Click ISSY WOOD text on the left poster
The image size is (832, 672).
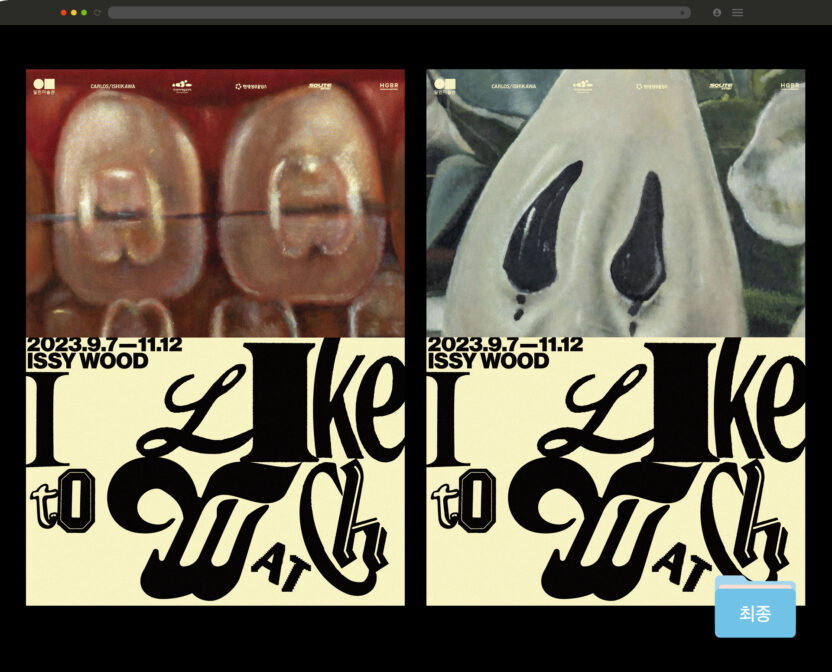(x=88, y=361)
